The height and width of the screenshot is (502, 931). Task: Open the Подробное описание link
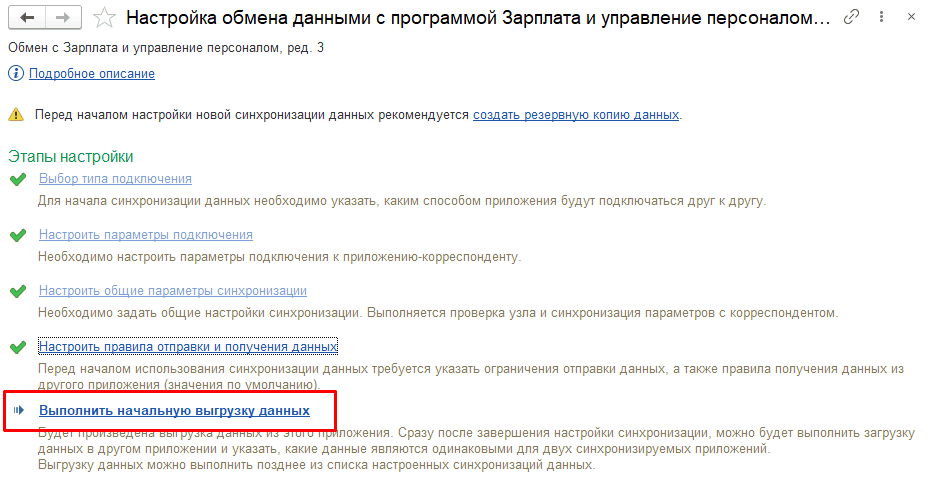tap(92, 73)
